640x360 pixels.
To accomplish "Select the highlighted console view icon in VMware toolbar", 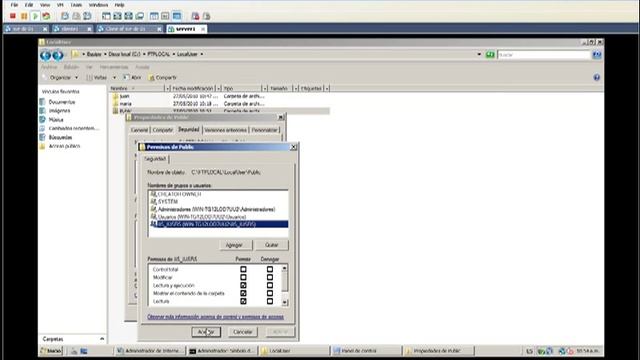I will pyautogui.click(x=177, y=16).
